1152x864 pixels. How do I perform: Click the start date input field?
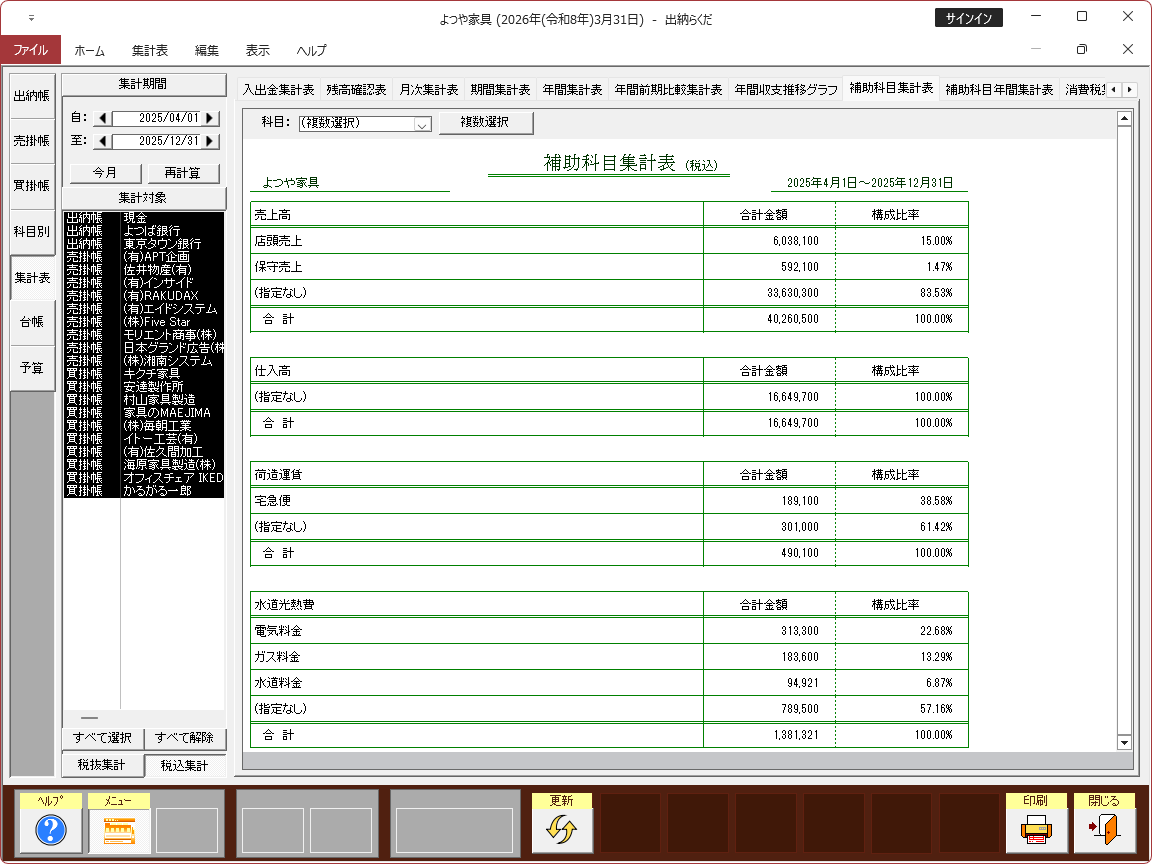click(x=156, y=118)
